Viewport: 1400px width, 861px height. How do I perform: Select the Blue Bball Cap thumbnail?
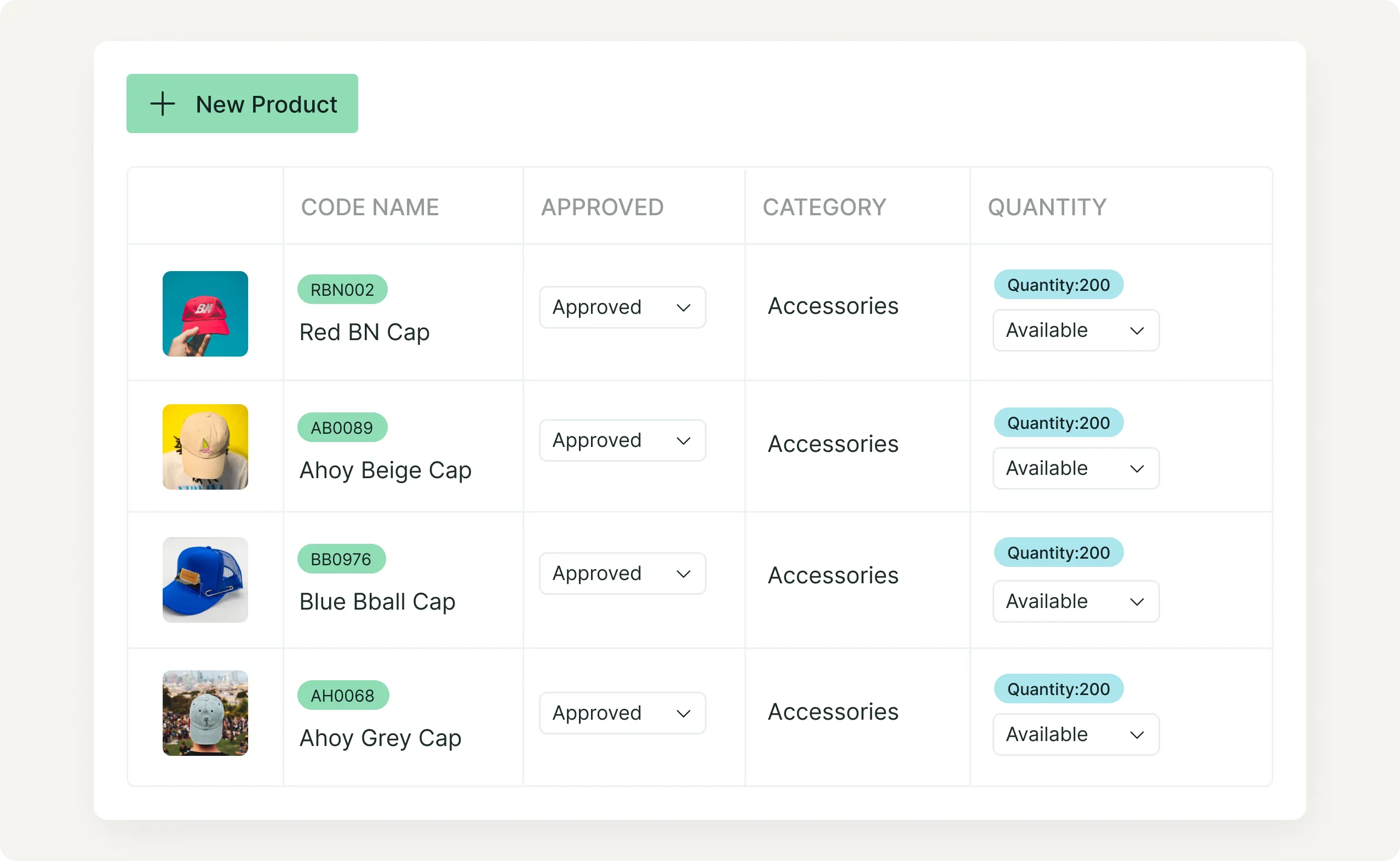(x=205, y=579)
